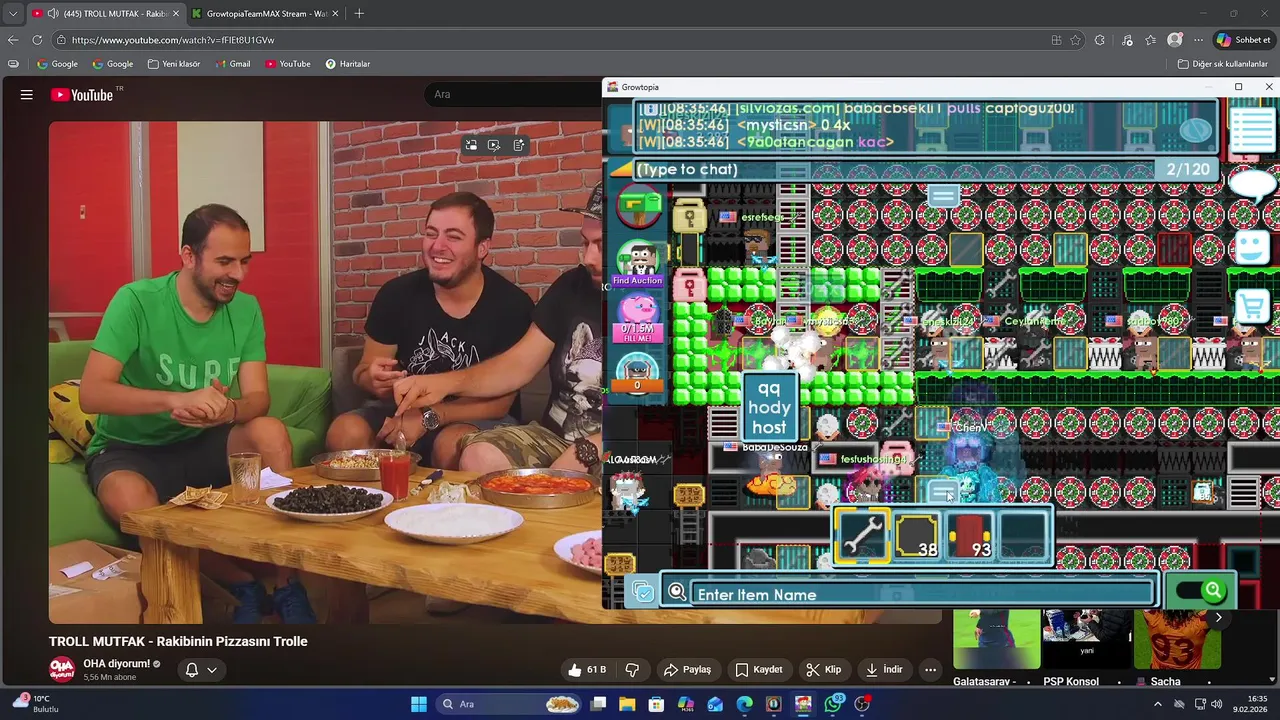Dislike the TROLL MUTFAK video
The height and width of the screenshot is (720, 1280).
(632, 670)
